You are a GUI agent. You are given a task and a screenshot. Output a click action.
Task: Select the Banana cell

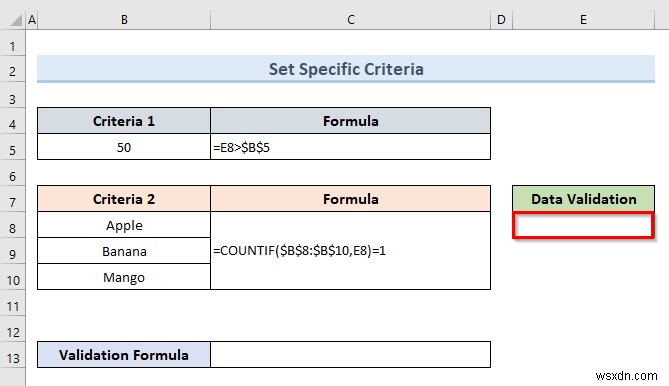point(124,251)
